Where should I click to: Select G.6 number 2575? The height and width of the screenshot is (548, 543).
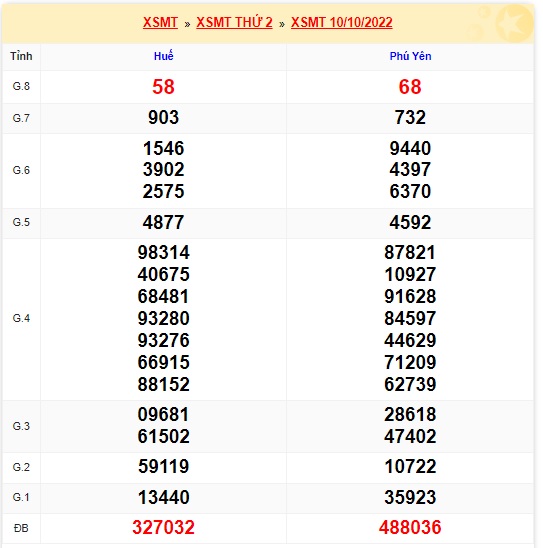[164, 192]
